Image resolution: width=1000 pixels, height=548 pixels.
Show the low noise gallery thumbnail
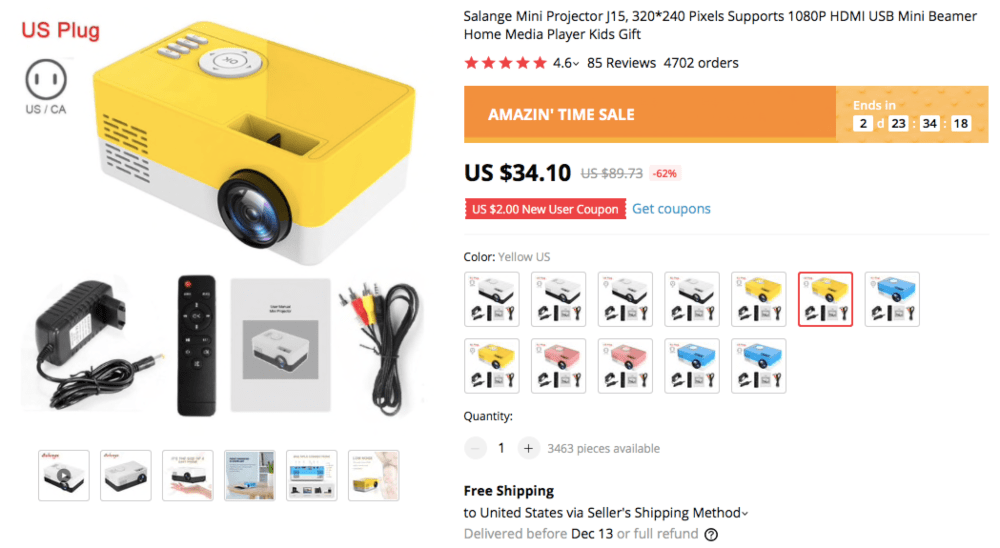click(374, 475)
